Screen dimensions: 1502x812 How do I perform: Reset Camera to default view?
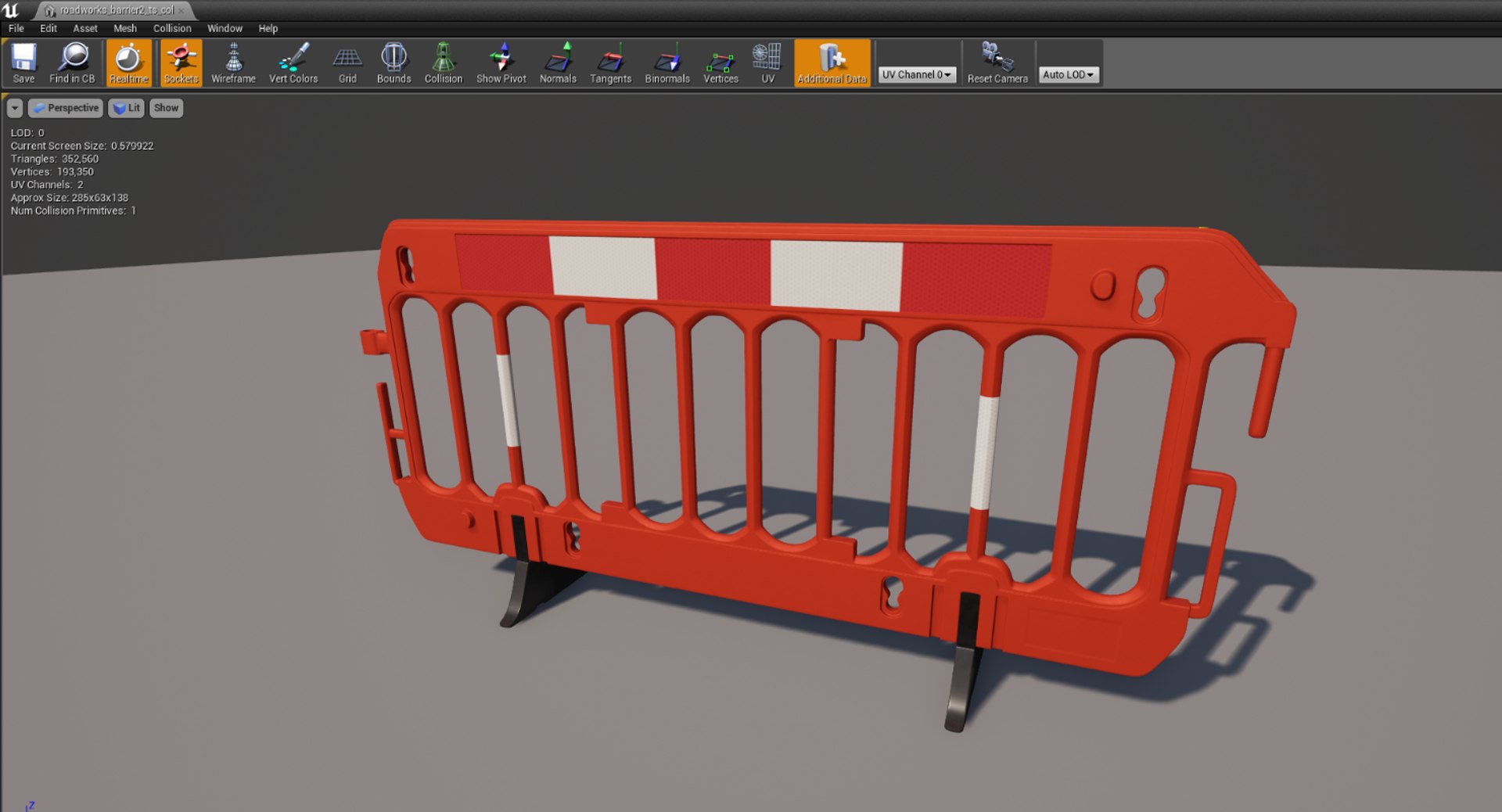tap(997, 63)
